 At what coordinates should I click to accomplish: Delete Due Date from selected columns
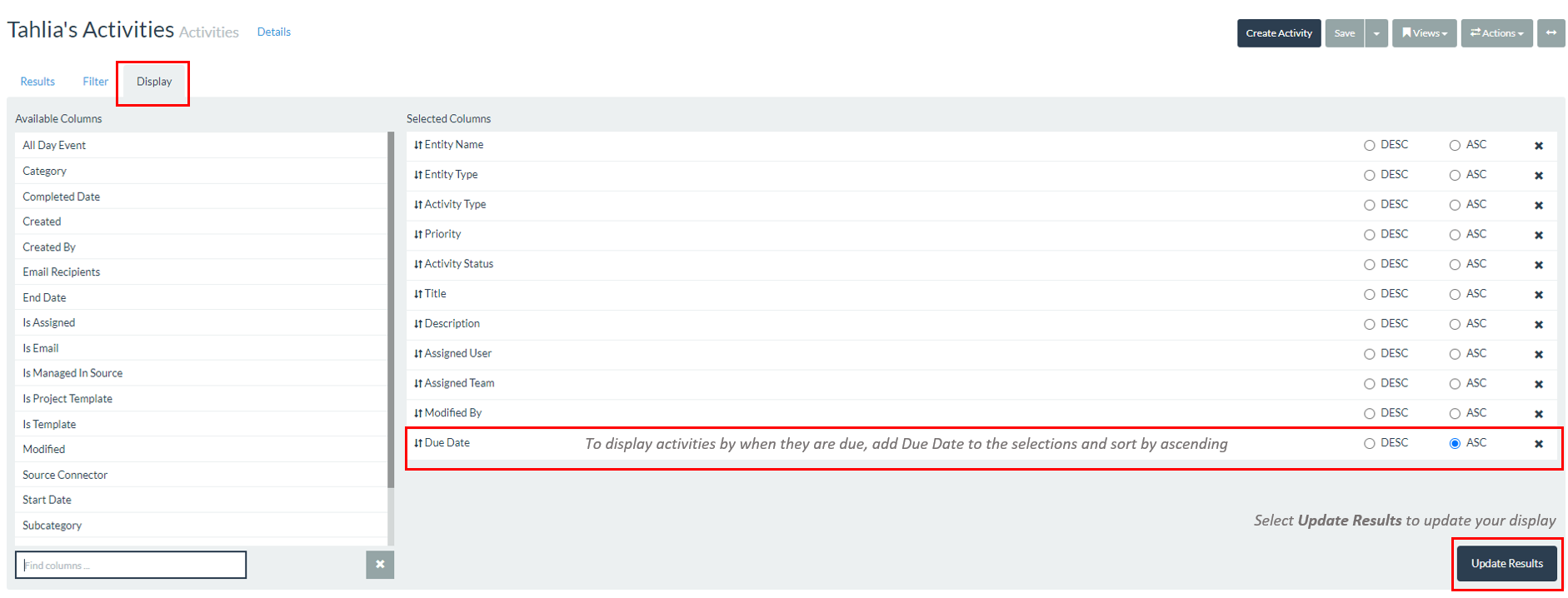1538,444
